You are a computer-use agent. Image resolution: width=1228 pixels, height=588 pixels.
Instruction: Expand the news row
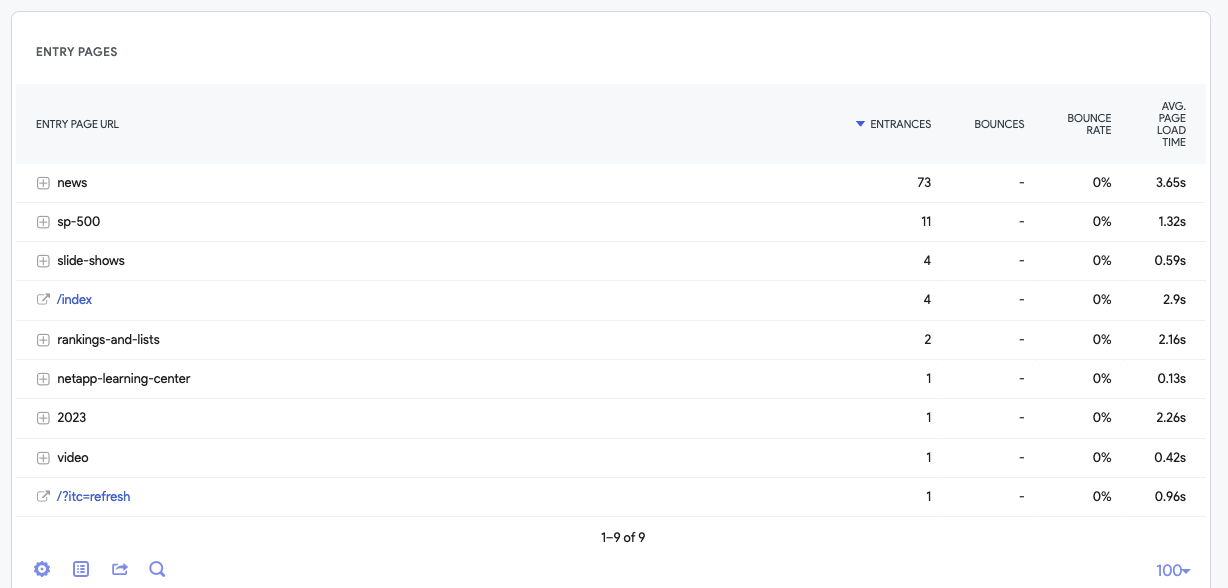(43, 183)
